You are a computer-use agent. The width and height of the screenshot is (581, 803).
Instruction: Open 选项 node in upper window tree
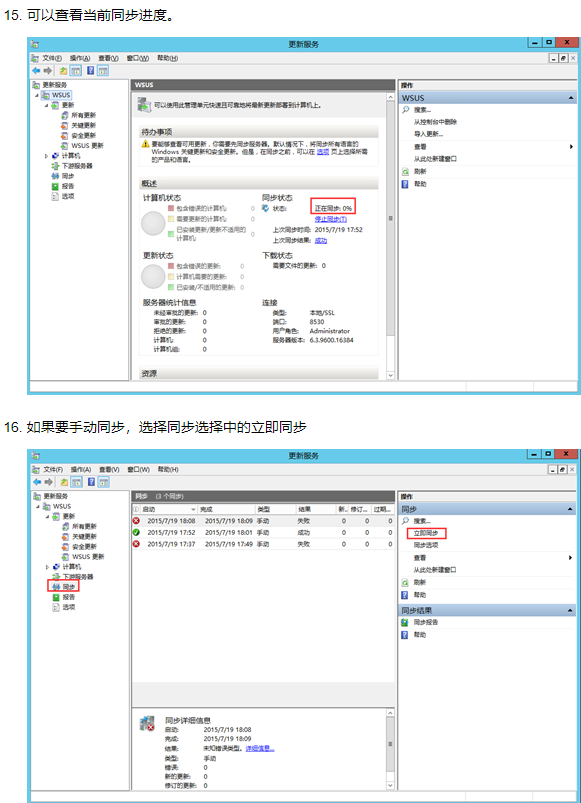63,196
